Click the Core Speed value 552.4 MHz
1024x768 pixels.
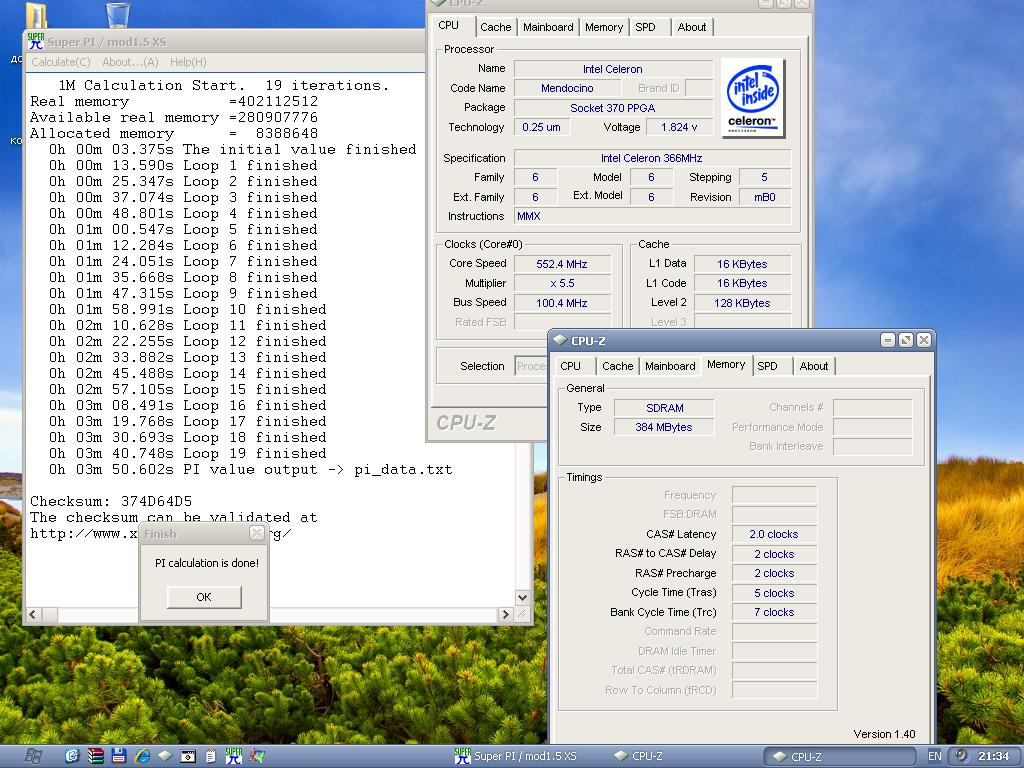562,264
